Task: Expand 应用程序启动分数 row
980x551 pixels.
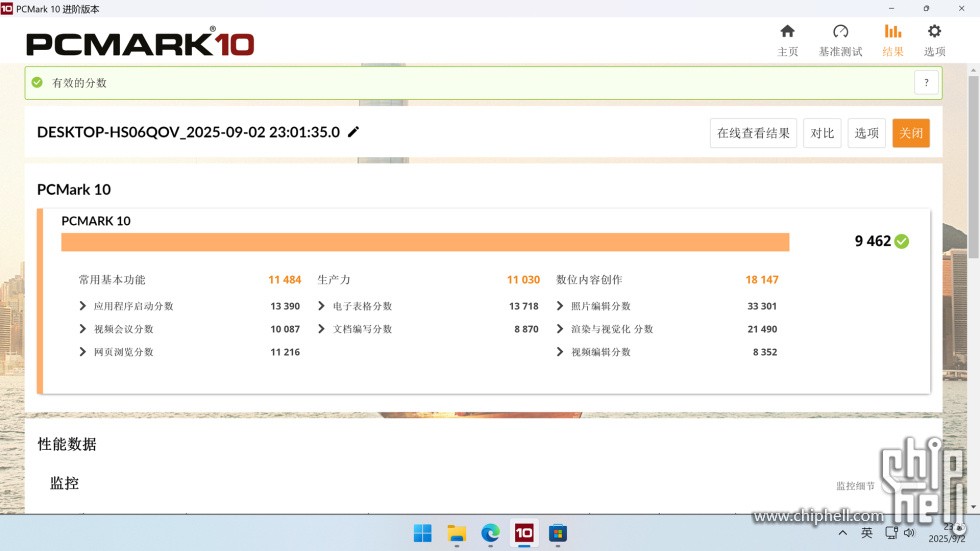Action: [83, 306]
